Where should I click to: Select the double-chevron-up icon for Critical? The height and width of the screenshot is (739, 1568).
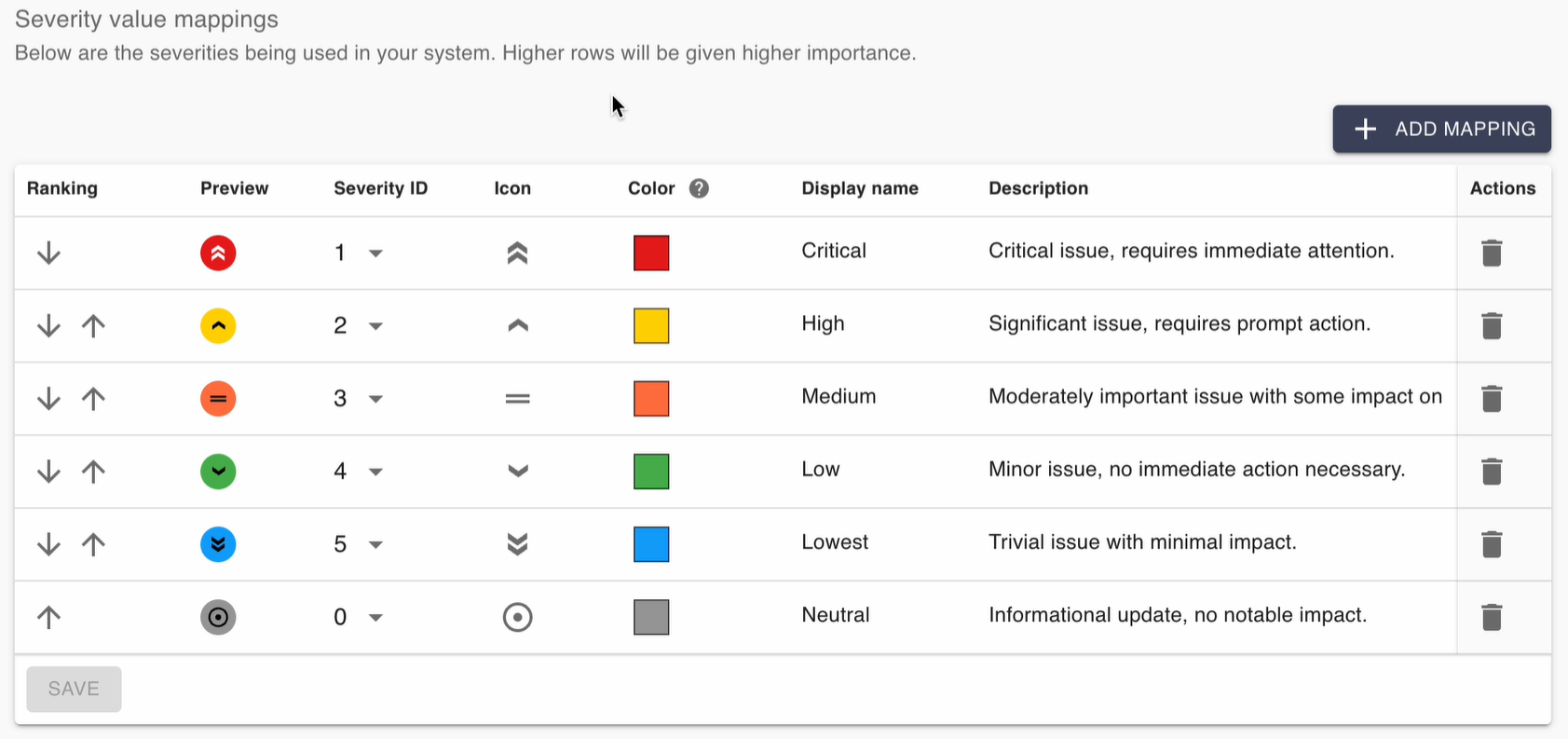point(517,253)
